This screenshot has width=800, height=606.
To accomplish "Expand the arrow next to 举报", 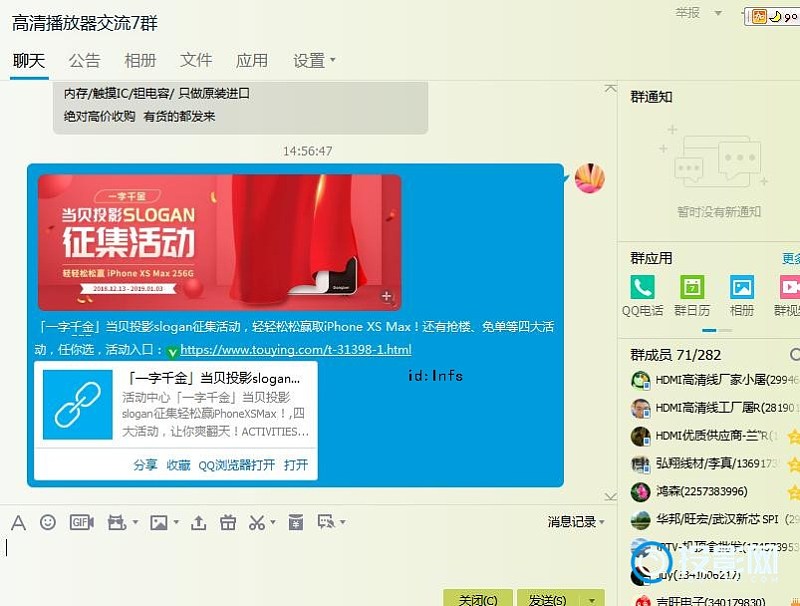I will point(718,13).
